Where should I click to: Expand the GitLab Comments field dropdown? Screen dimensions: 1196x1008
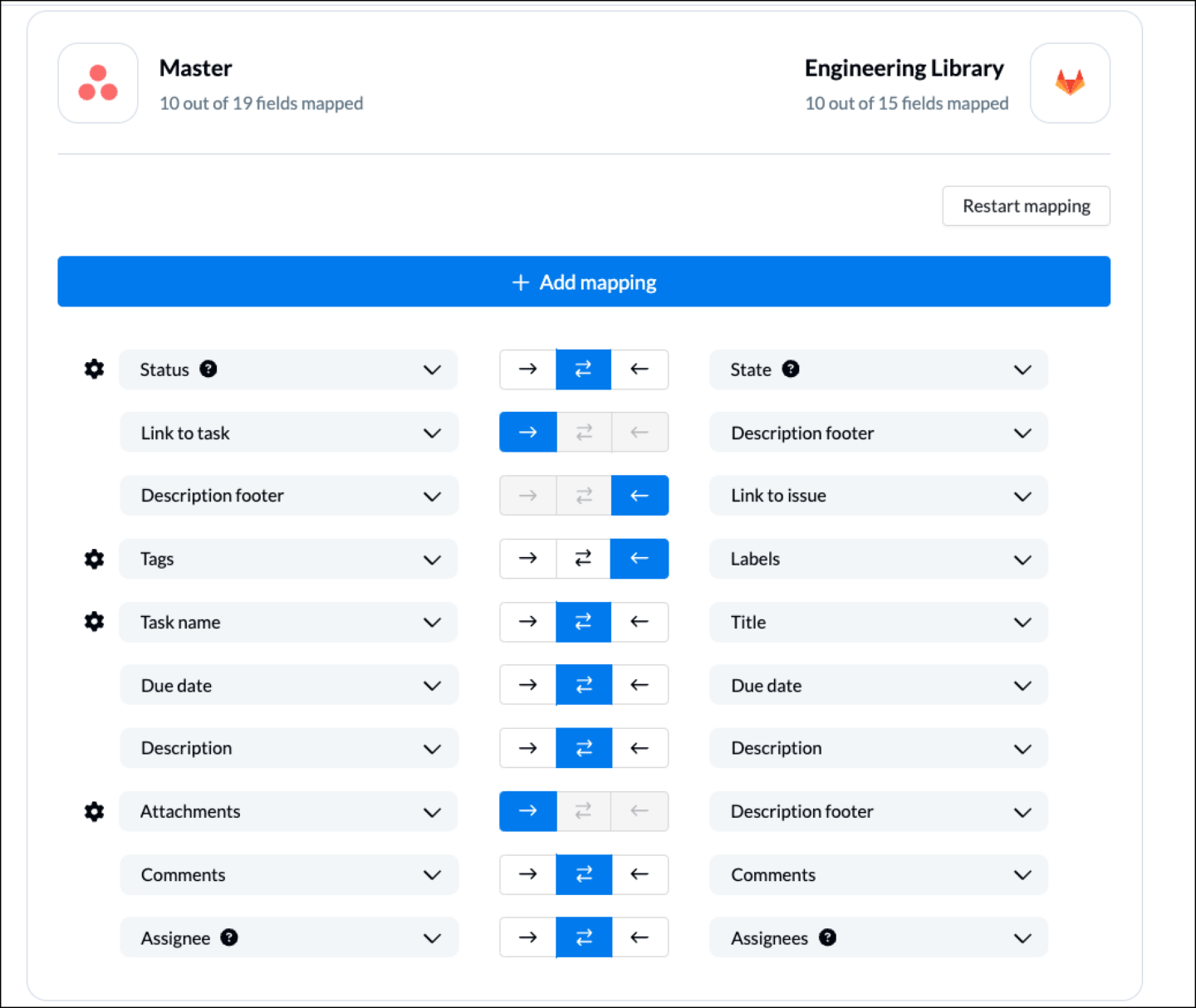[x=1022, y=874]
